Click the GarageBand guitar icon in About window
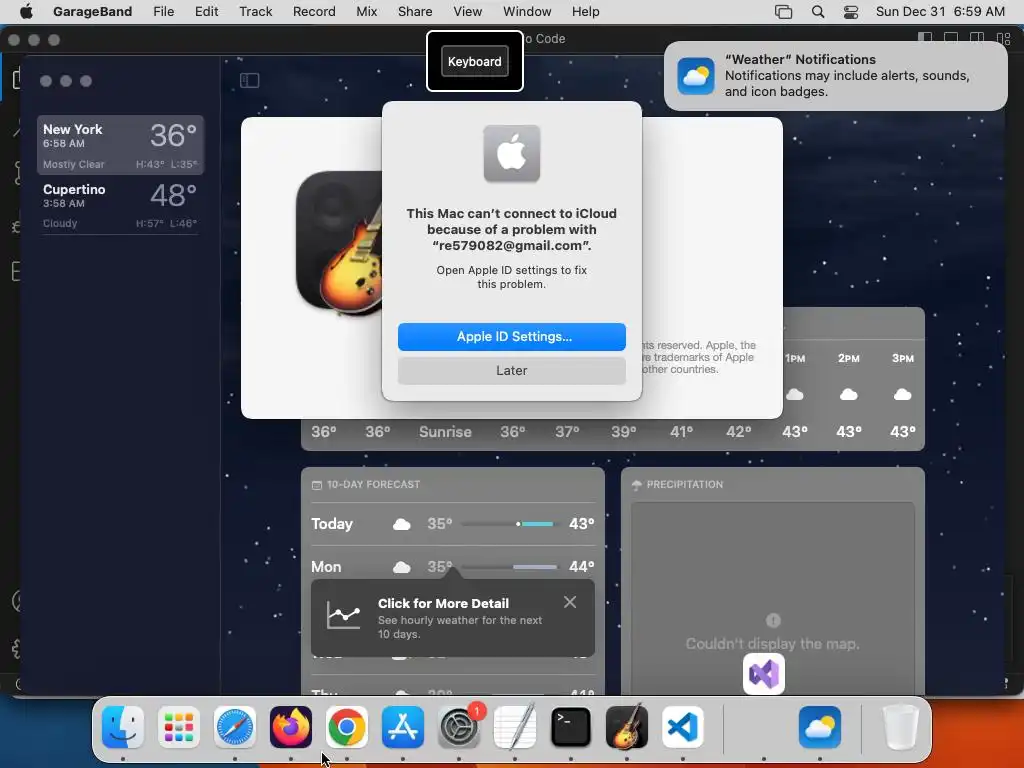 [340, 243]
